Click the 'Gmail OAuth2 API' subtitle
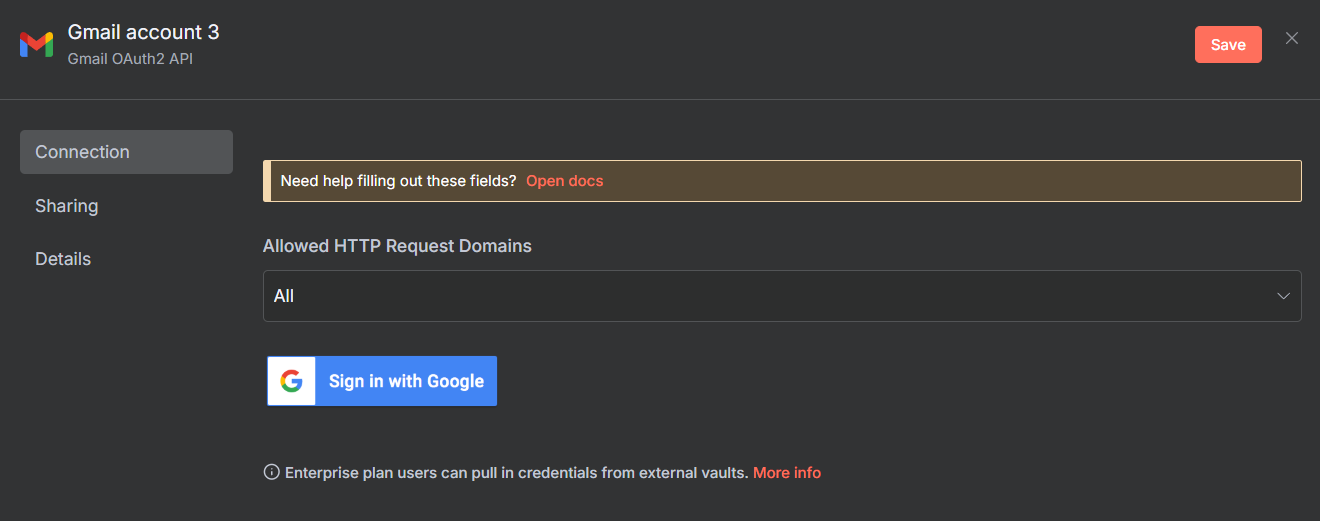This screenshot has height=521, width=1320. pyautogui.click(x=130, y=59)
